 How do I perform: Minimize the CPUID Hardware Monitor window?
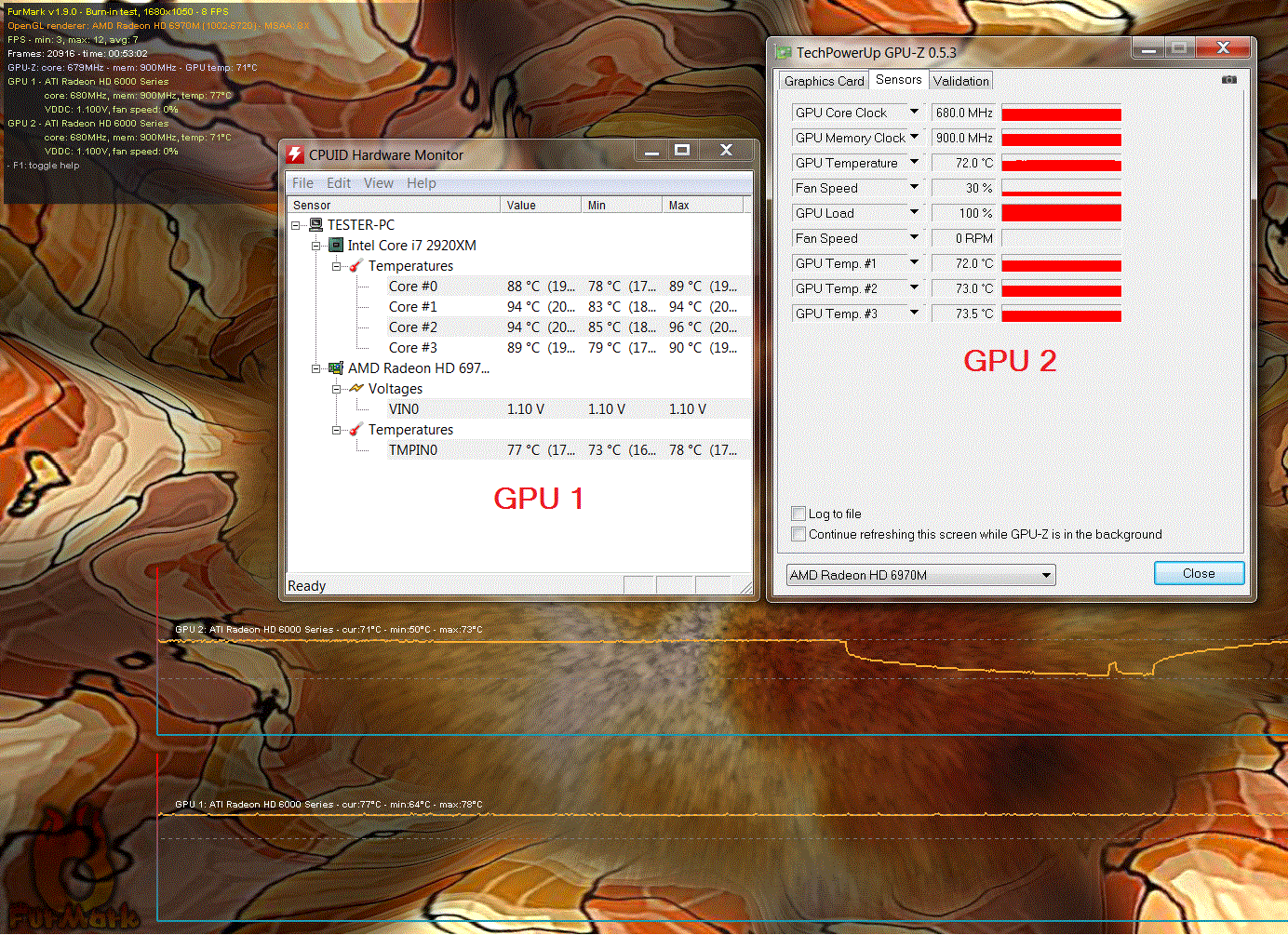pos(651,150)
